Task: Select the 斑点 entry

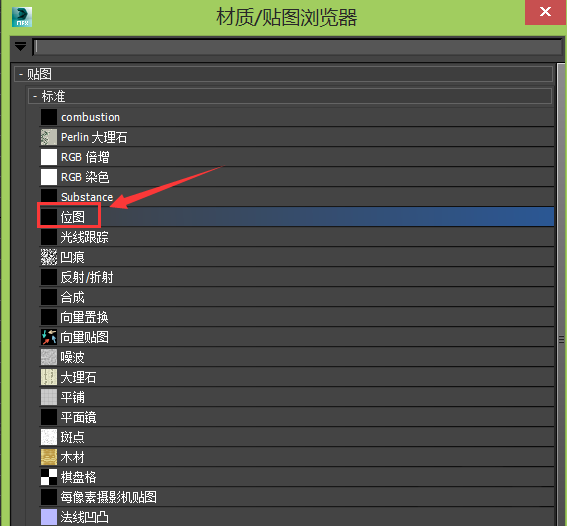Action: coord(297,437)
